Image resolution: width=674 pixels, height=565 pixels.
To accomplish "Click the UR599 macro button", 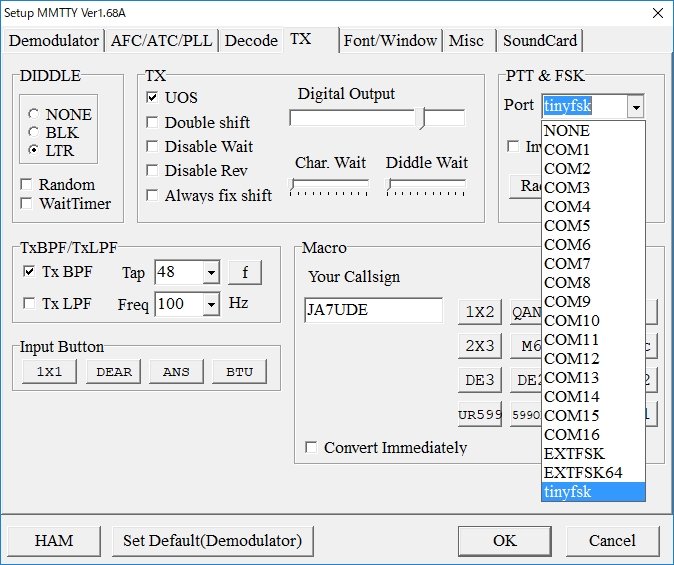I will coord(480,415).
